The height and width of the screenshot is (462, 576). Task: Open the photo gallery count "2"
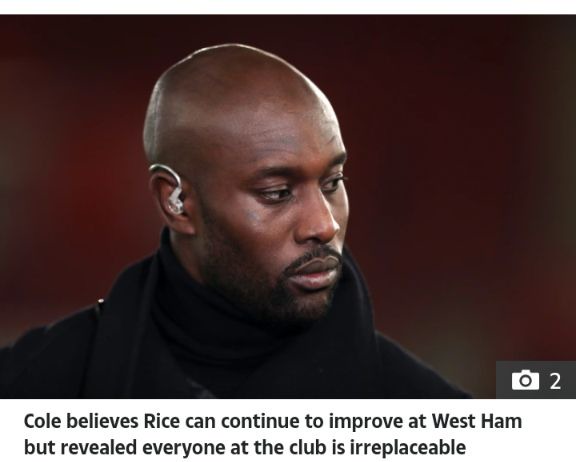[x=555, y=381]
